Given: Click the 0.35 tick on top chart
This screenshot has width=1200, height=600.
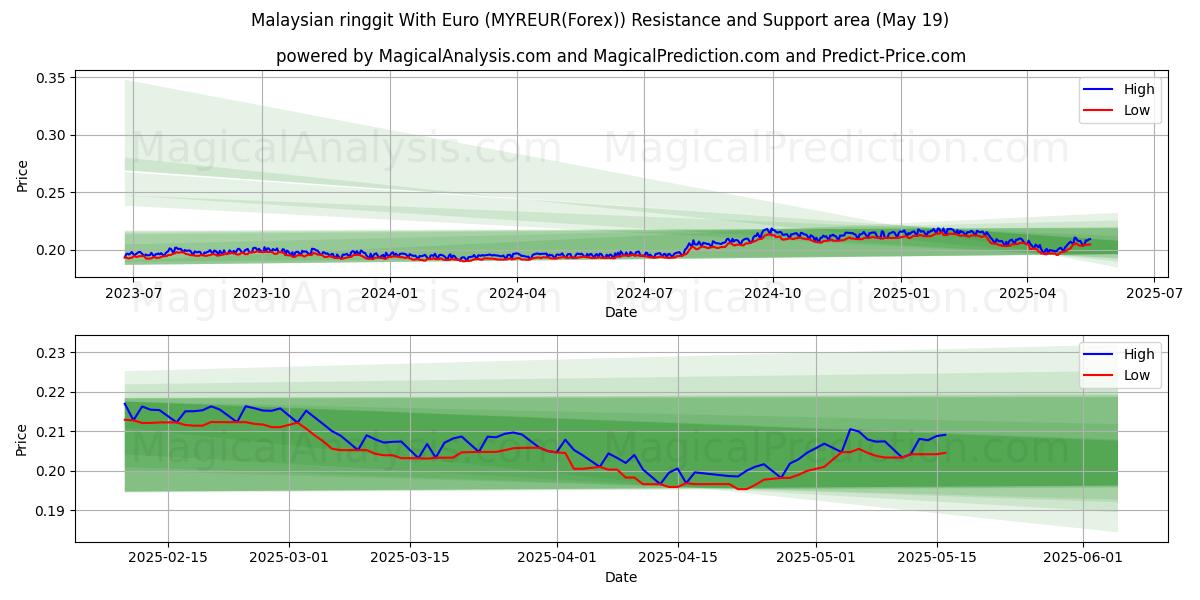Looking at the screenshot, I should pyautogui.click(x=51, y=78).
